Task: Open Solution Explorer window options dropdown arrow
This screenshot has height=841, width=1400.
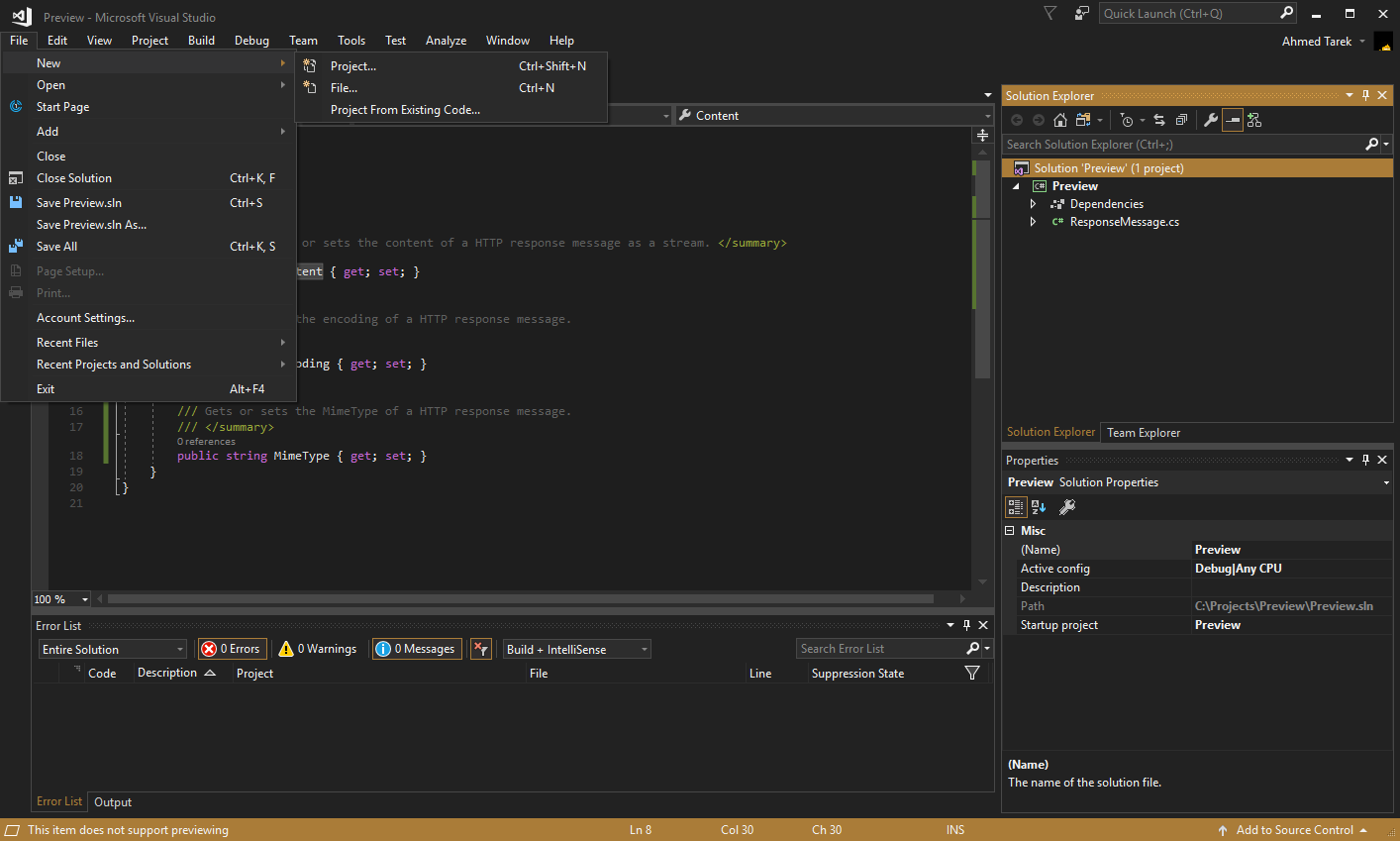Action: (x=1349, y=96)
